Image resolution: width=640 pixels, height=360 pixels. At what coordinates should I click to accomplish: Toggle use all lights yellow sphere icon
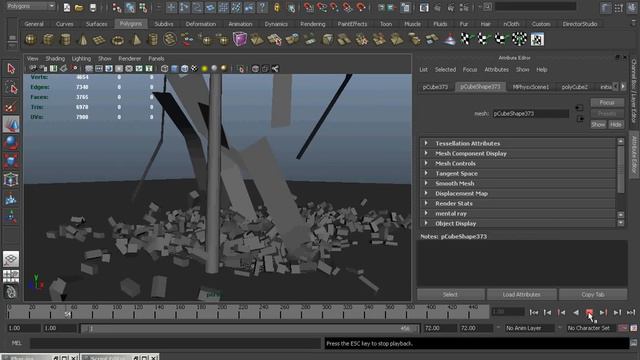(204, 69)
